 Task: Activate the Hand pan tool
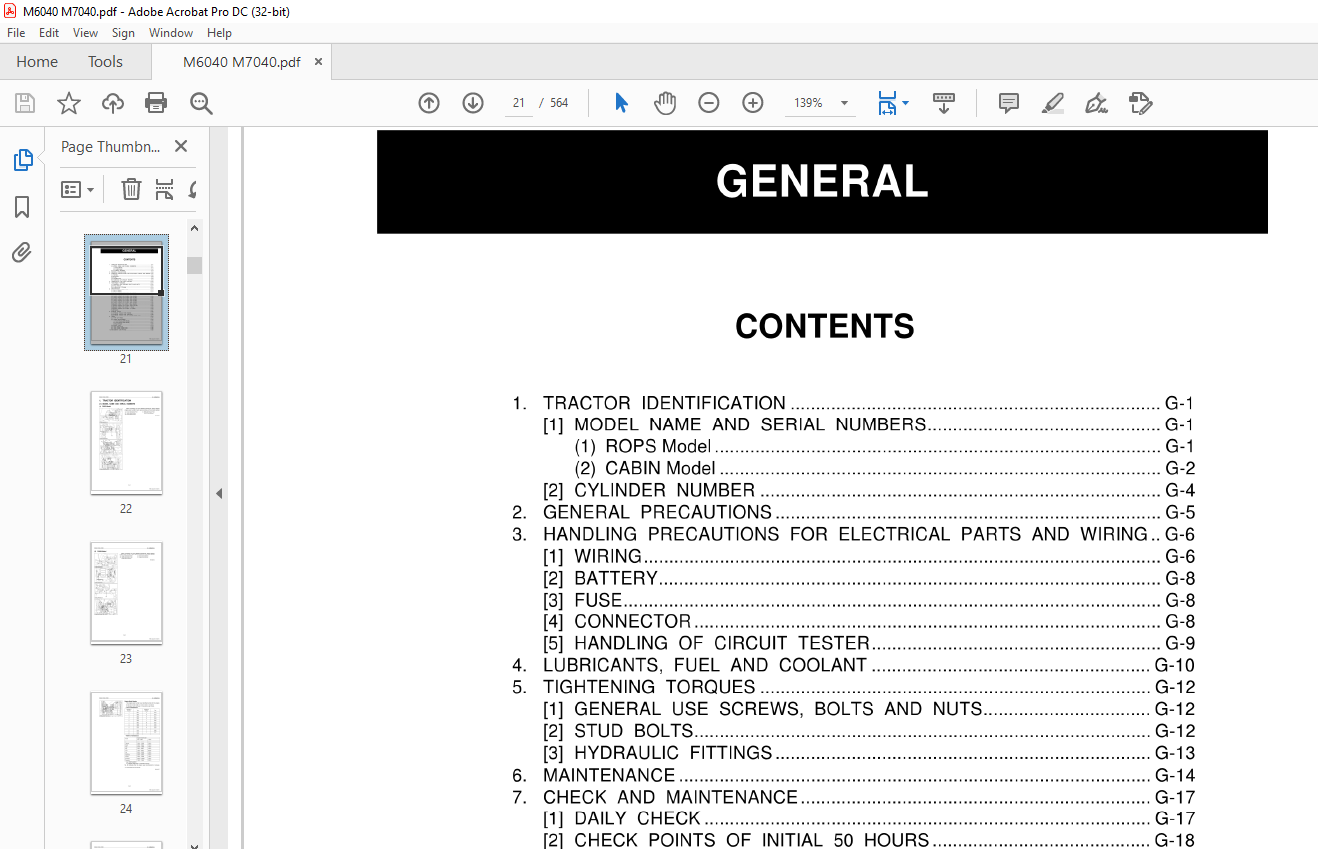665,103
